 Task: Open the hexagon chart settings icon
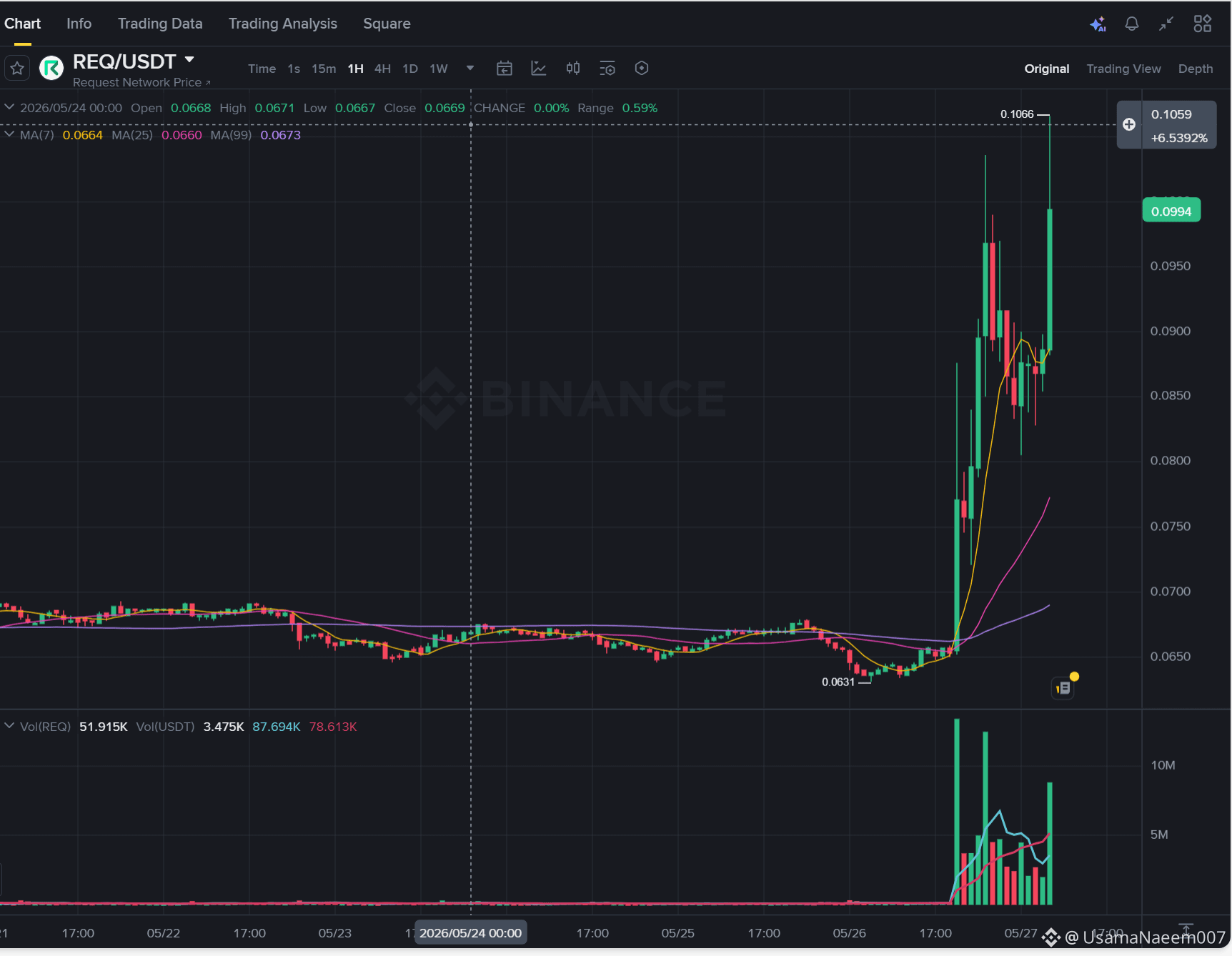pos(642,69)
